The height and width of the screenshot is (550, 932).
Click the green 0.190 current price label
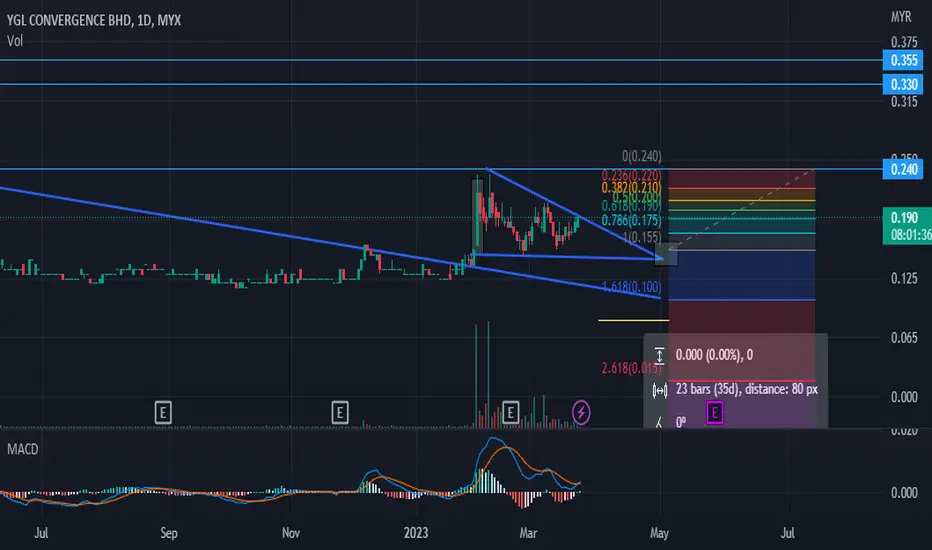tap(907, 226)
